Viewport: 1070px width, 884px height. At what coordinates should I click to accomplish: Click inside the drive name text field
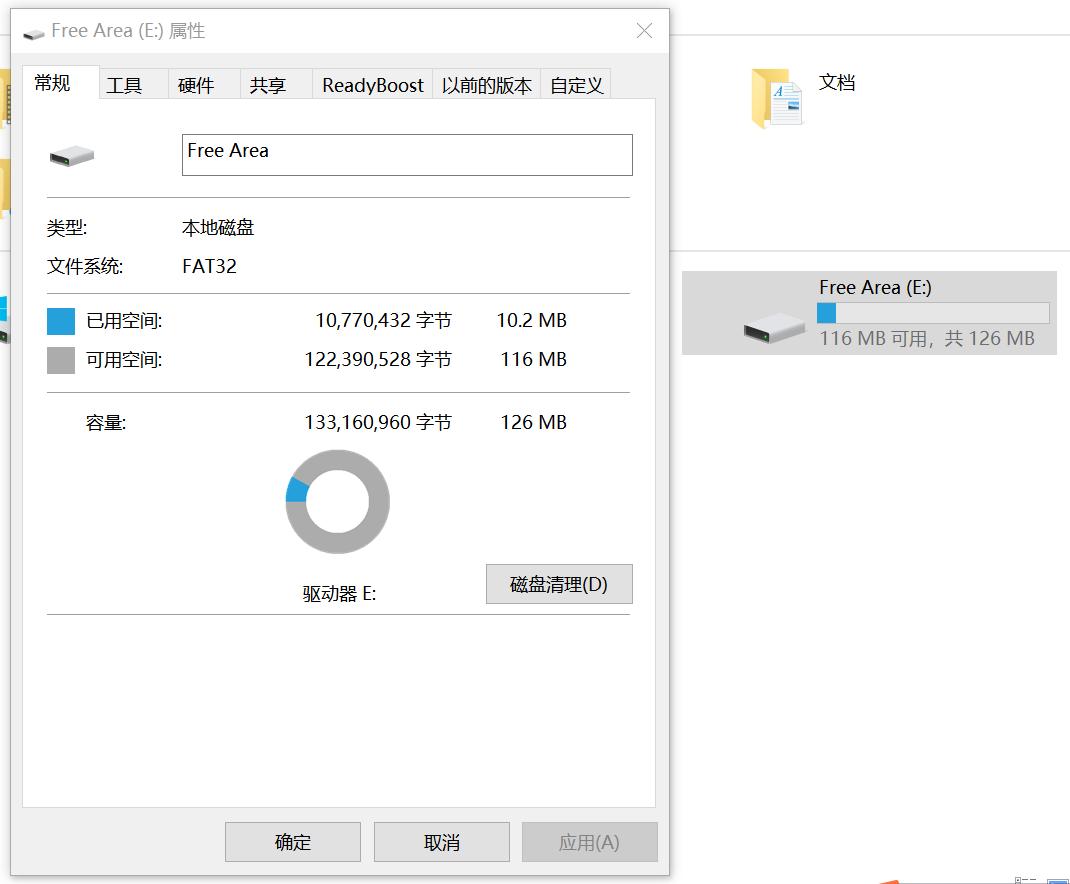pyautogui.click(x=406, y=154)
